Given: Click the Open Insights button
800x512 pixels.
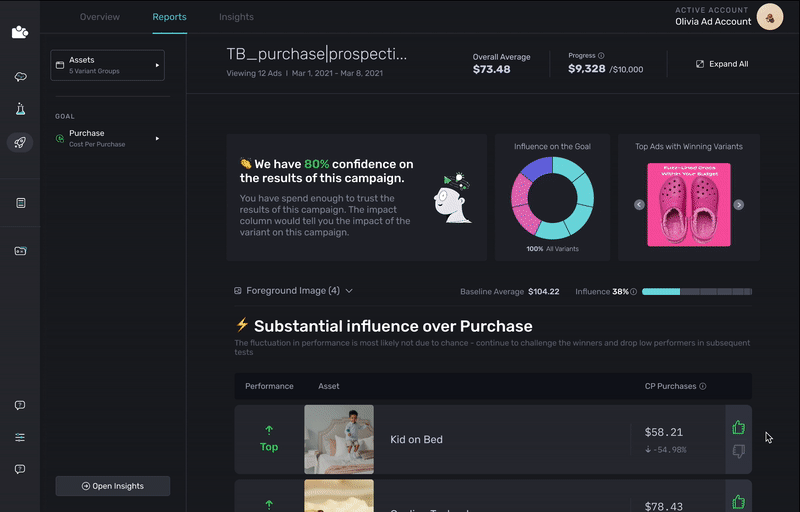Looking at the screenshot, I should coord(112,486).
